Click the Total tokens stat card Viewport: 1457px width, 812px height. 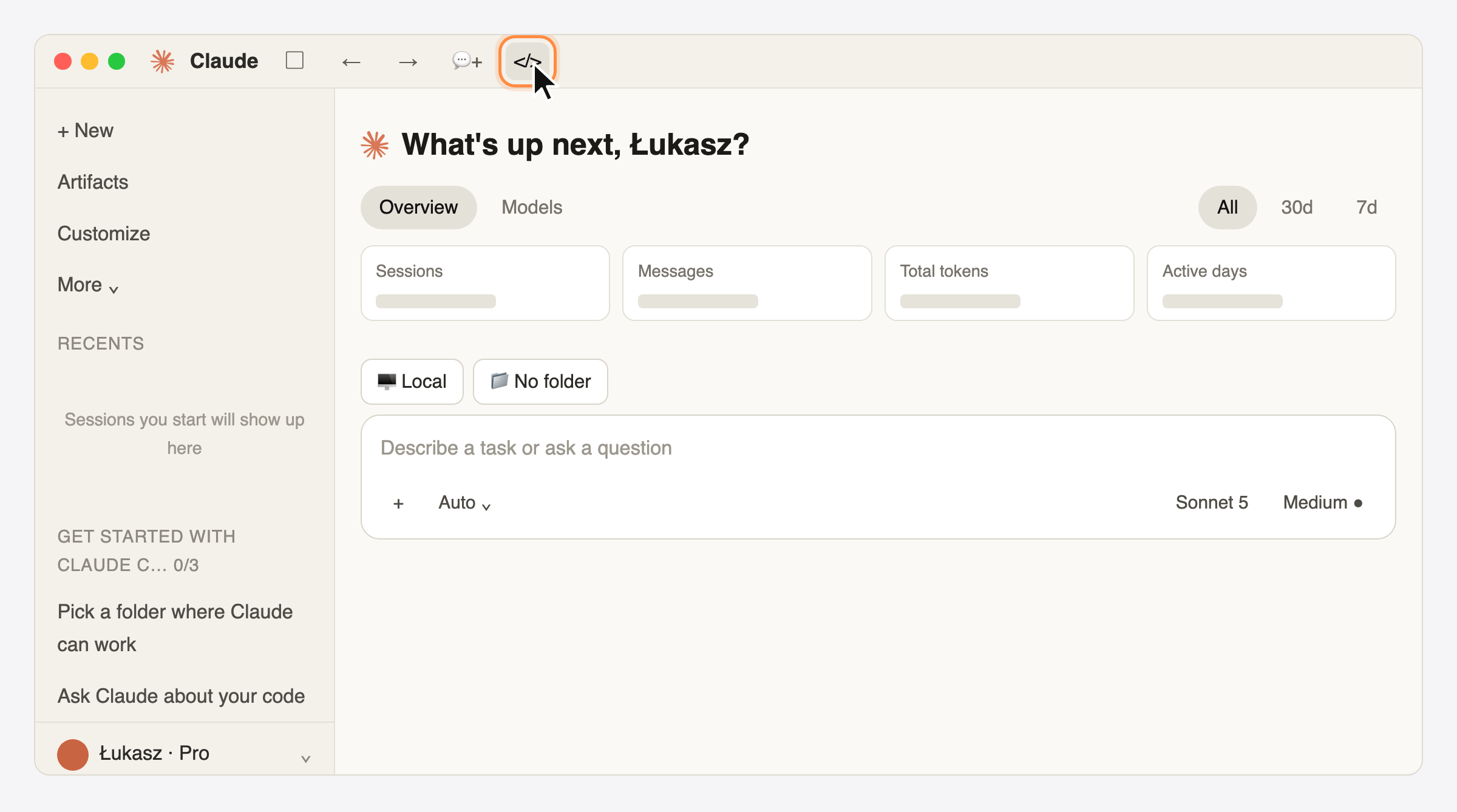pos(1009,283)
